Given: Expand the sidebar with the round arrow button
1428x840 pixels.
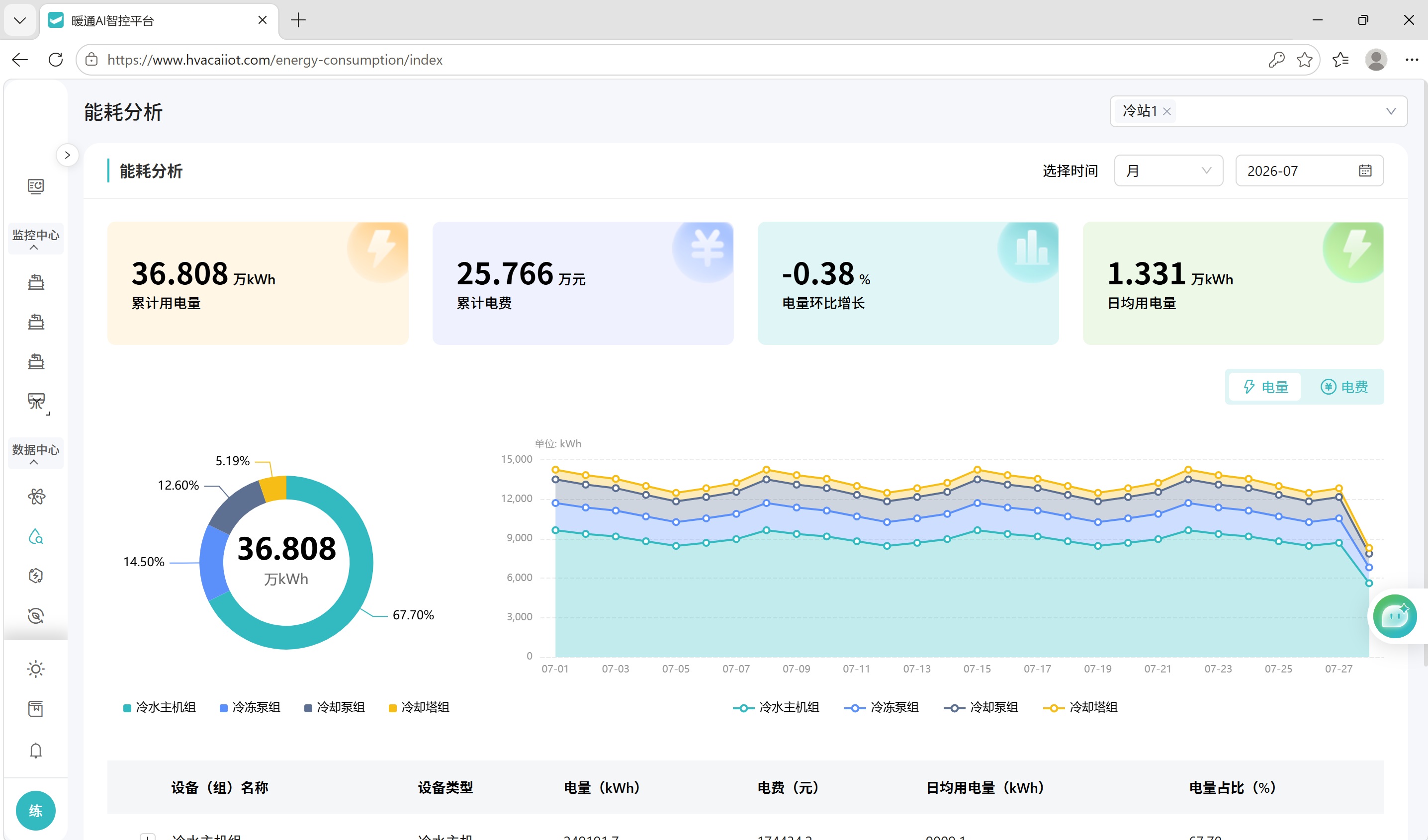Looking at the screenshot, I should tap(68, 155).
